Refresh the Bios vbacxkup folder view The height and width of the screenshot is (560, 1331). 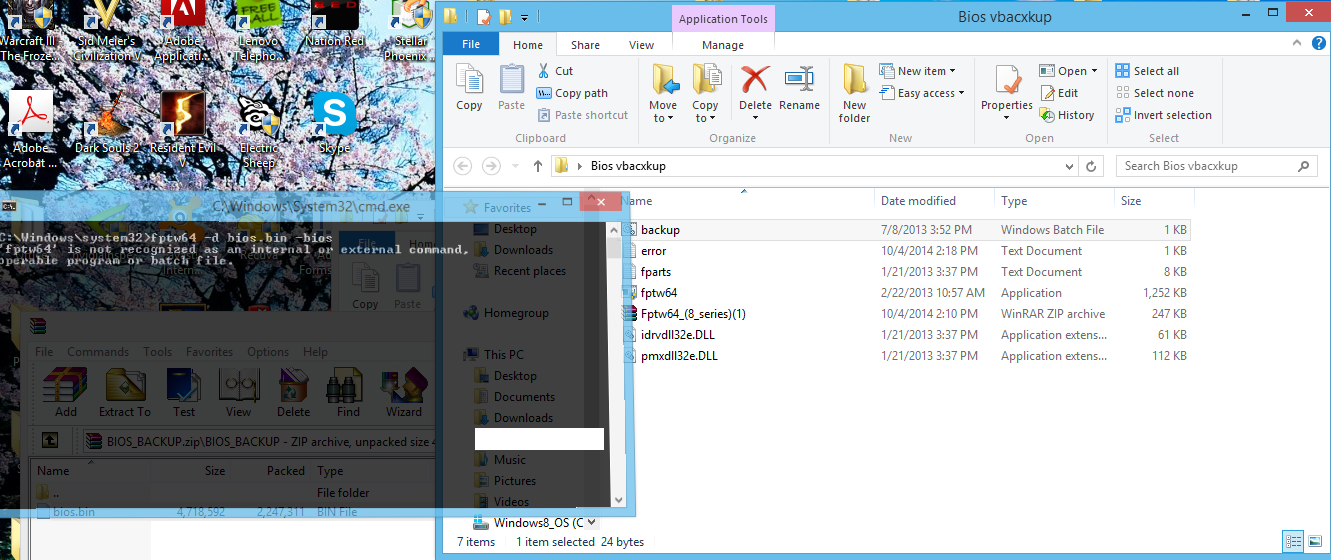point(1091,166)
